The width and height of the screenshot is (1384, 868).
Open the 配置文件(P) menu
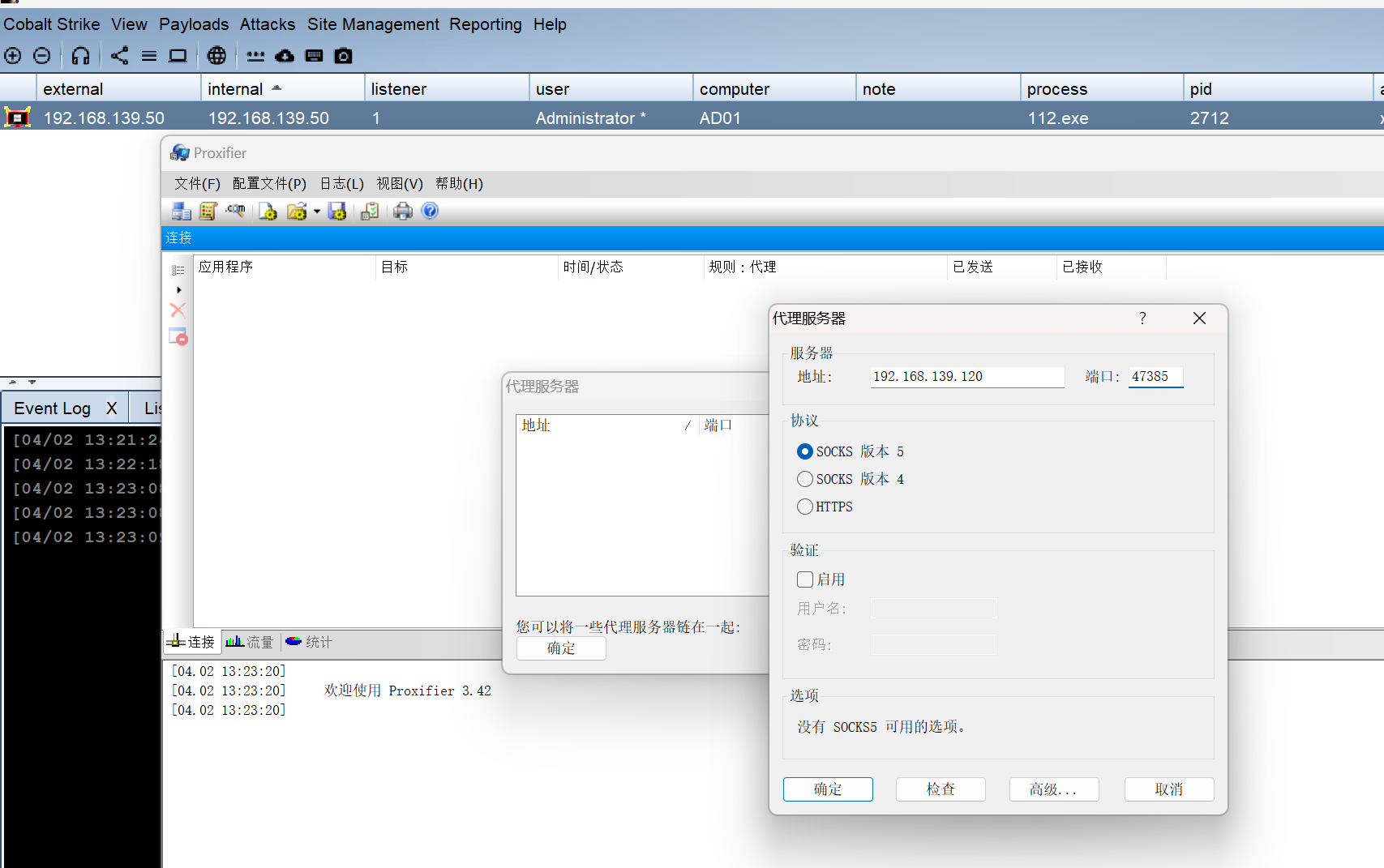(x=269, y=184)
